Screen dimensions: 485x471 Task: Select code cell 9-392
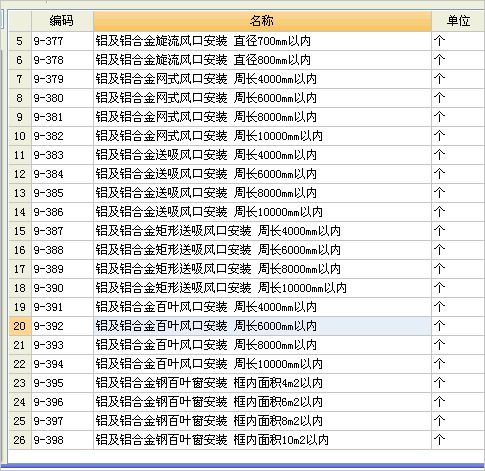pyautogui.click(x=62, y=326)
